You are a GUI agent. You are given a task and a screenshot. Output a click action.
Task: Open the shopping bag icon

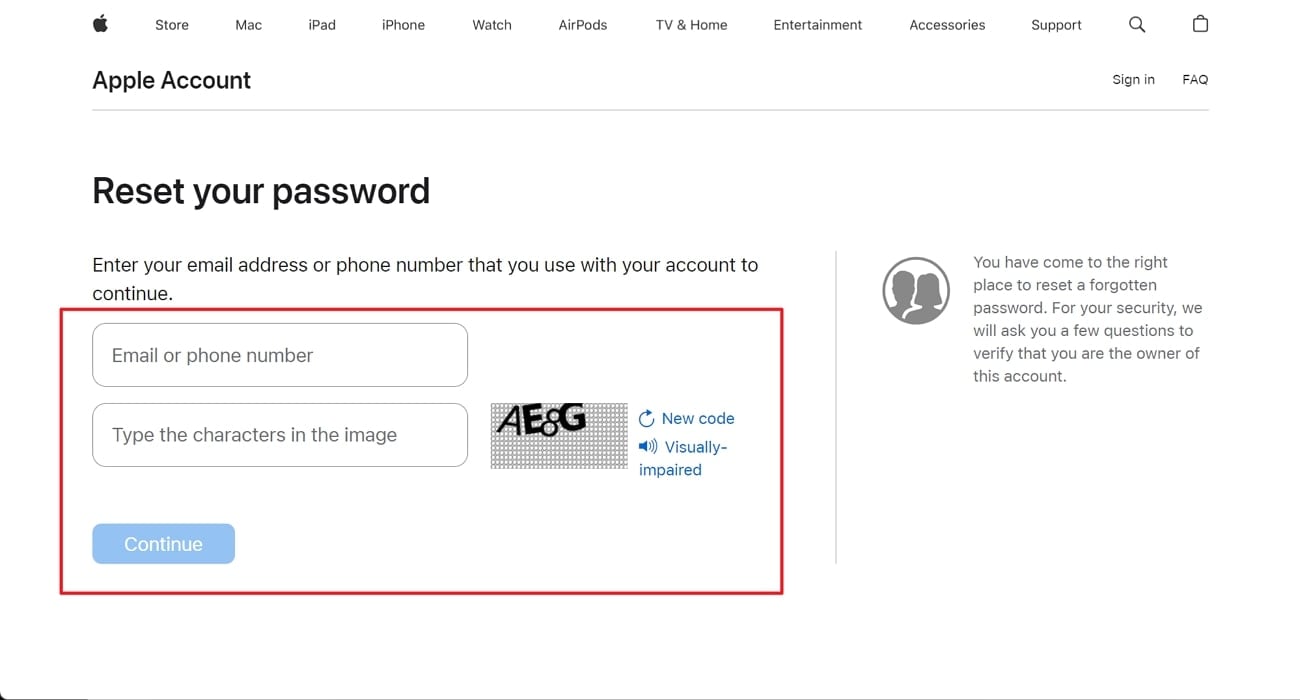[1200, 24]
